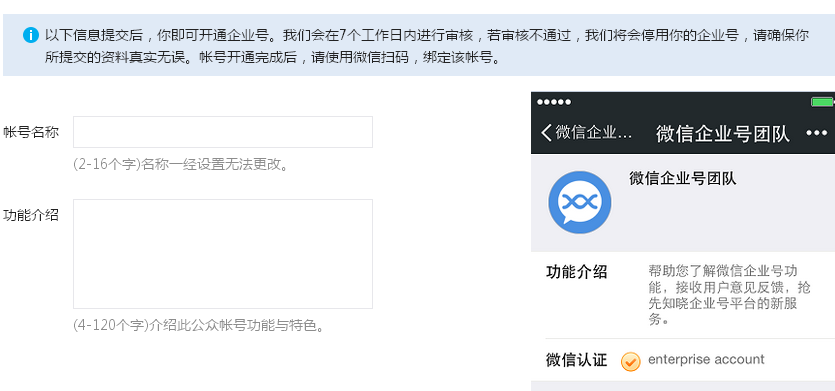Viewport: 835px width, 391px height.
Task: Tap the back chevron beside 微信企业… in the phone preview
Action: (x=546, y=132)
